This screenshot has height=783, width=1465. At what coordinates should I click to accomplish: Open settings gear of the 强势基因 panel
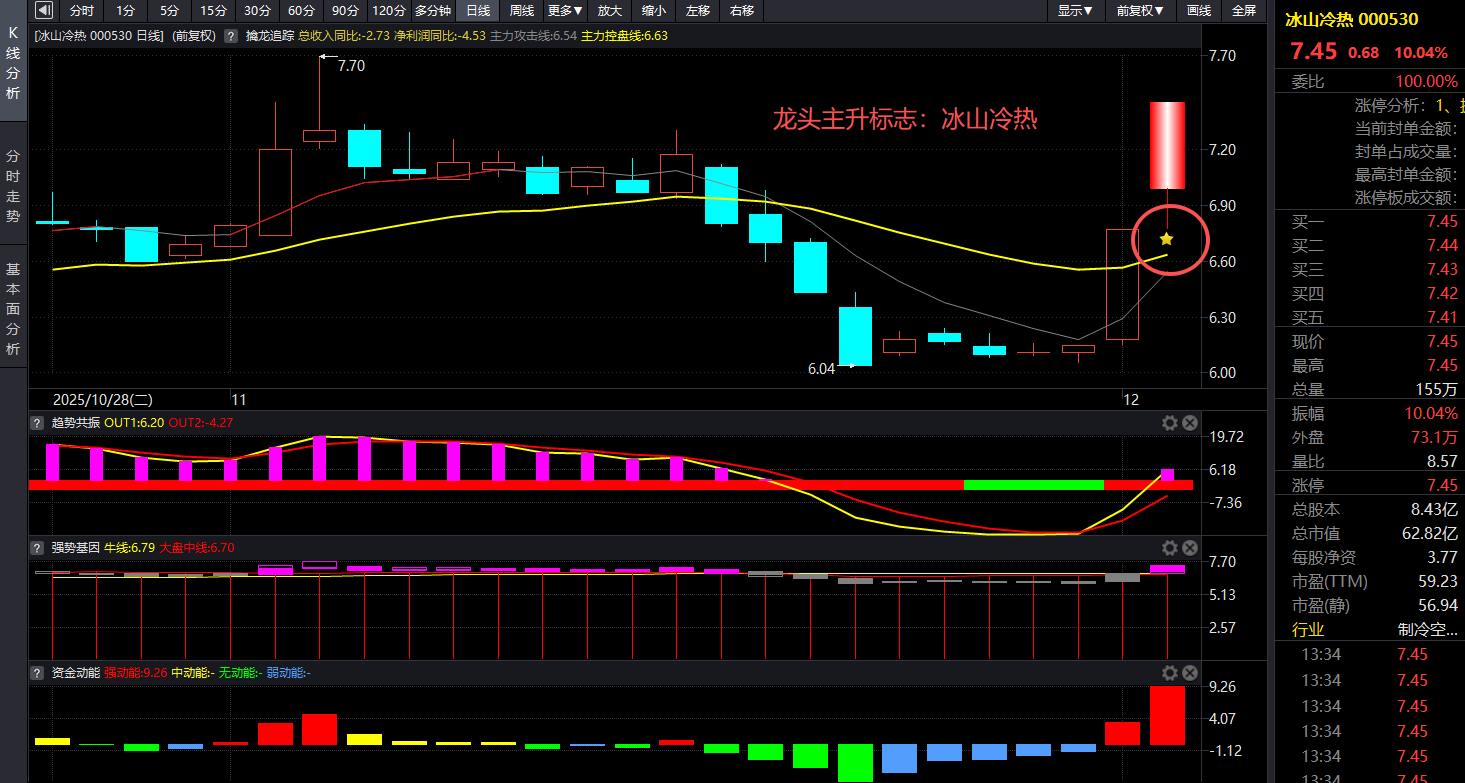click(1169, 548)
